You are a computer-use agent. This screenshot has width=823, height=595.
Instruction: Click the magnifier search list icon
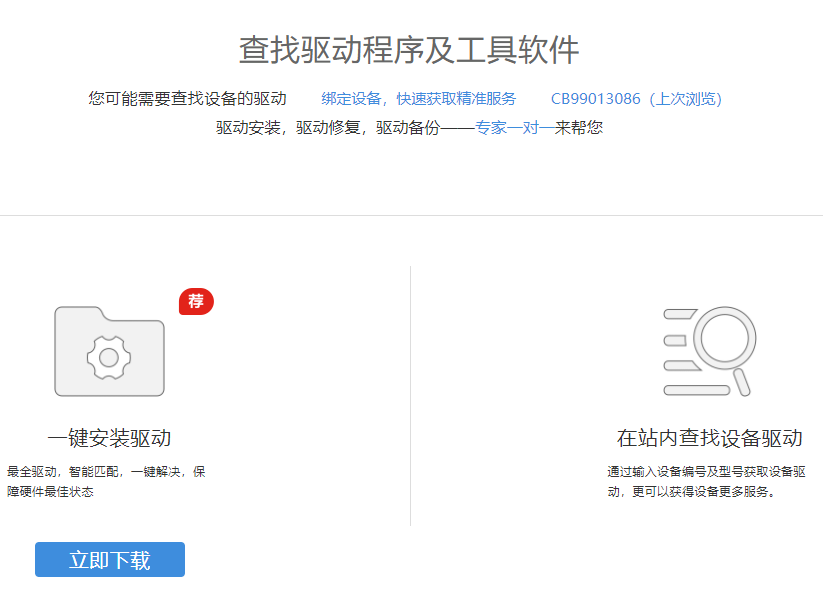(710, 351)
